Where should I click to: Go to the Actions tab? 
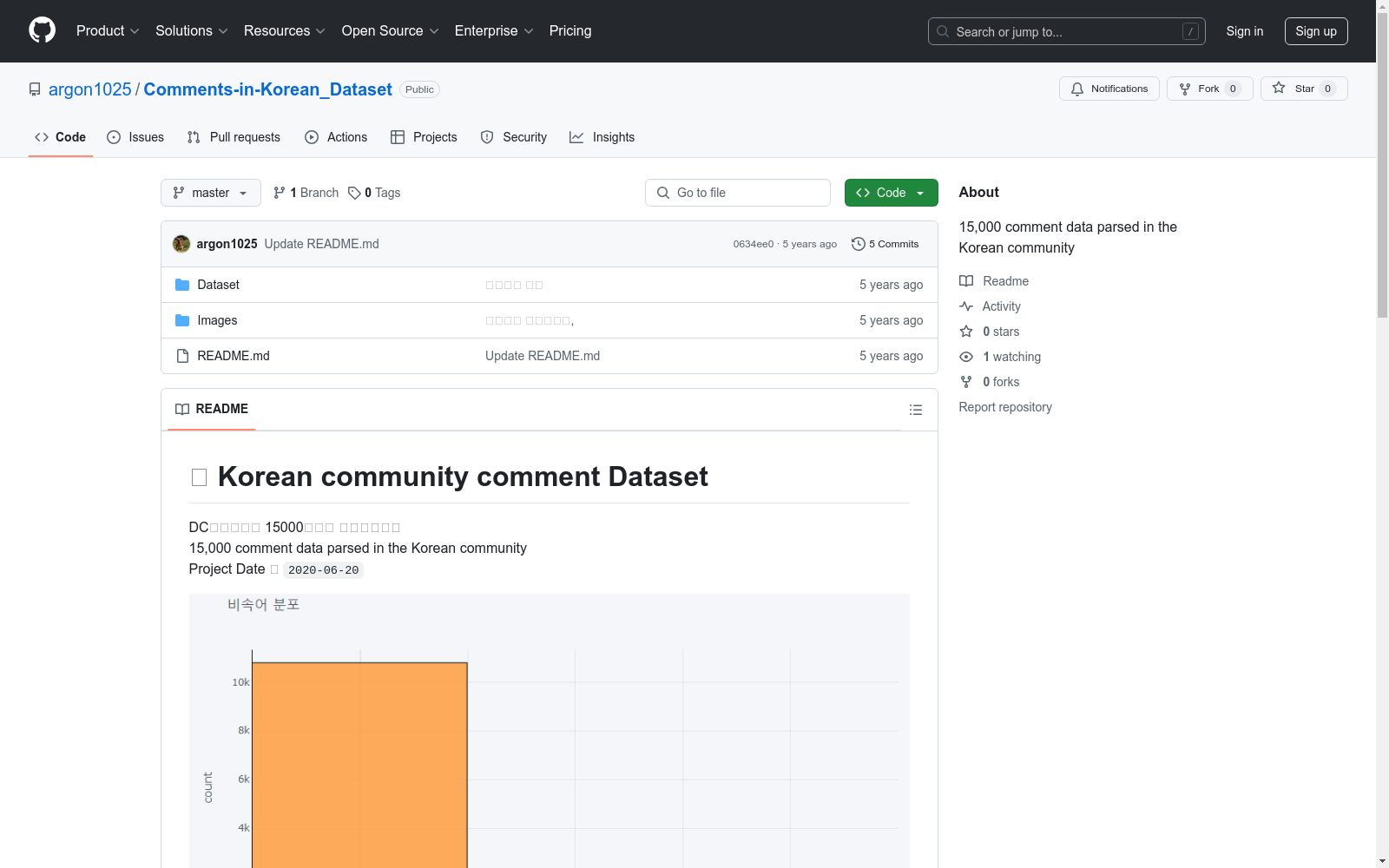point(336,137)
